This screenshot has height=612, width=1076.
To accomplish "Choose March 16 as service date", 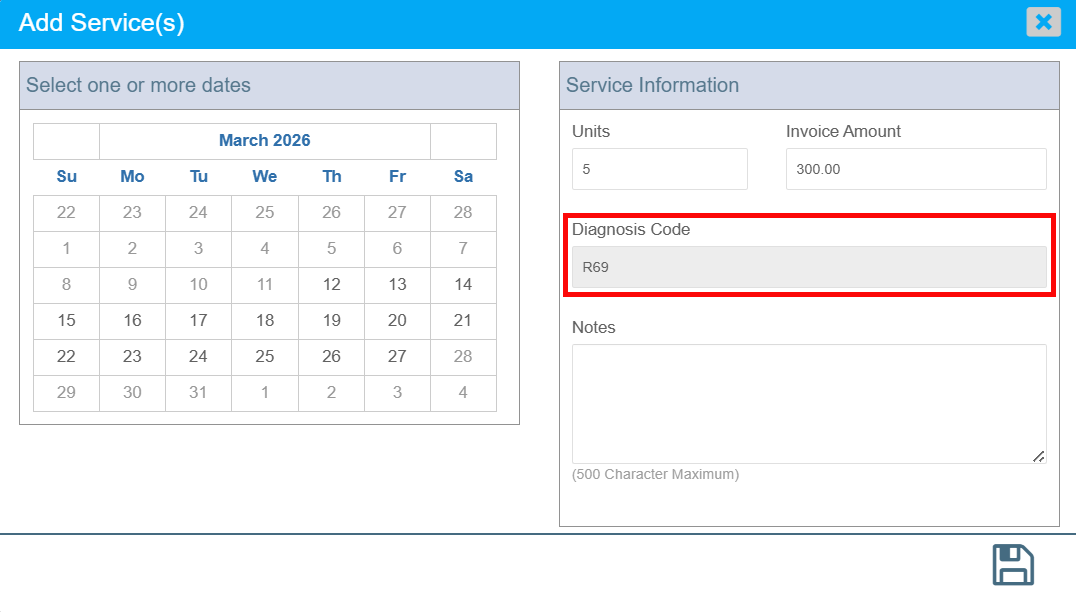I will pos(132,321).
